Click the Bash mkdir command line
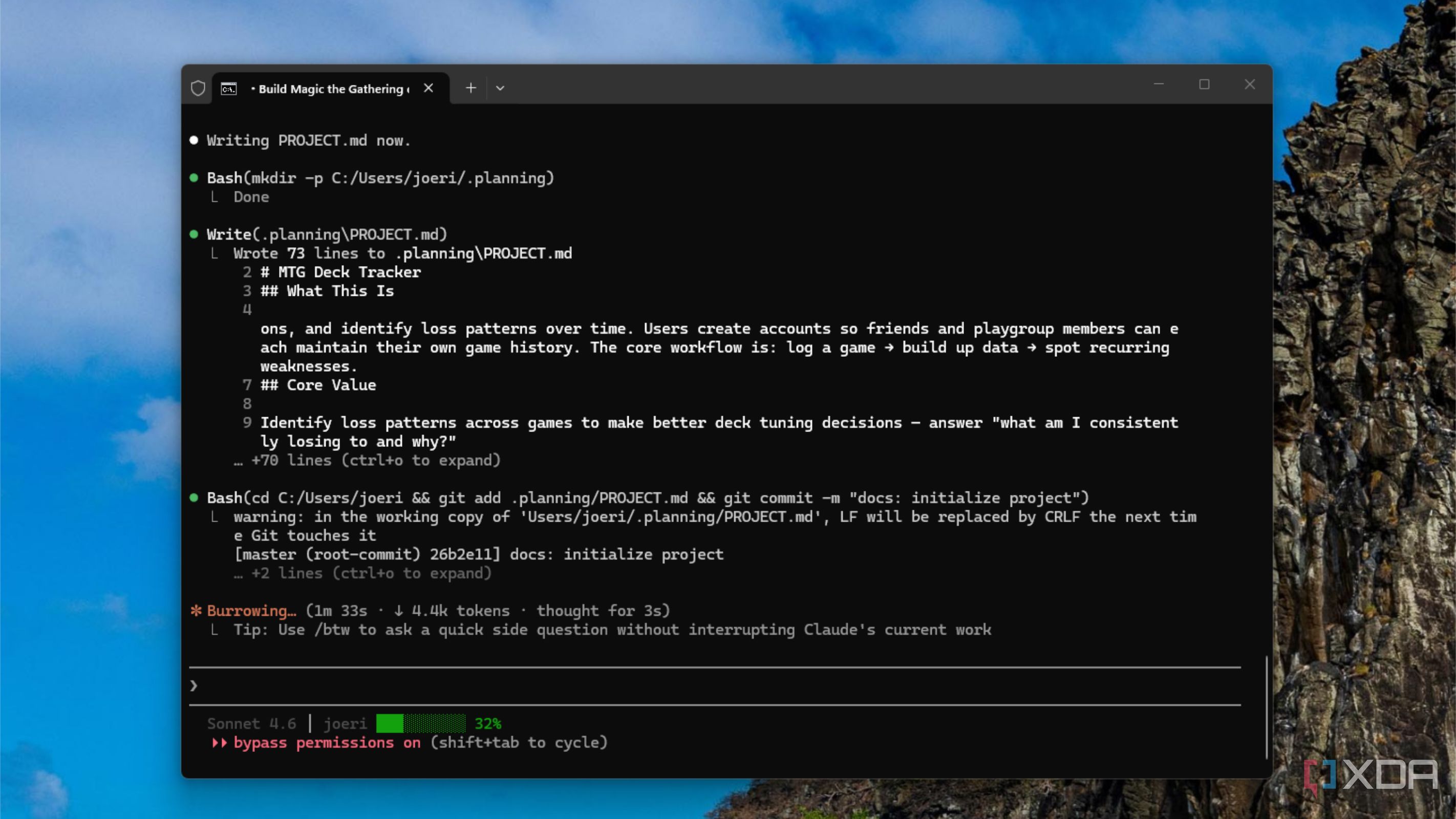This screenshot has height=819, width=1456. (380, 179)
